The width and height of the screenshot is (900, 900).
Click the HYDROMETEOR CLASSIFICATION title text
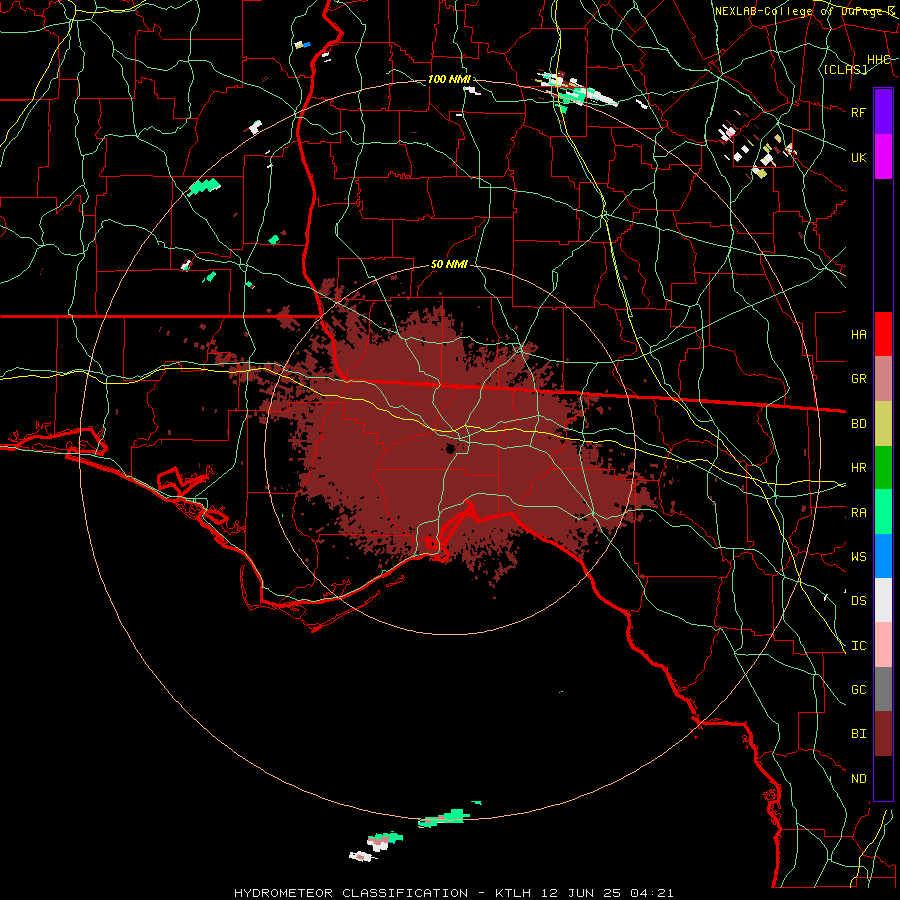coord(351,893)
